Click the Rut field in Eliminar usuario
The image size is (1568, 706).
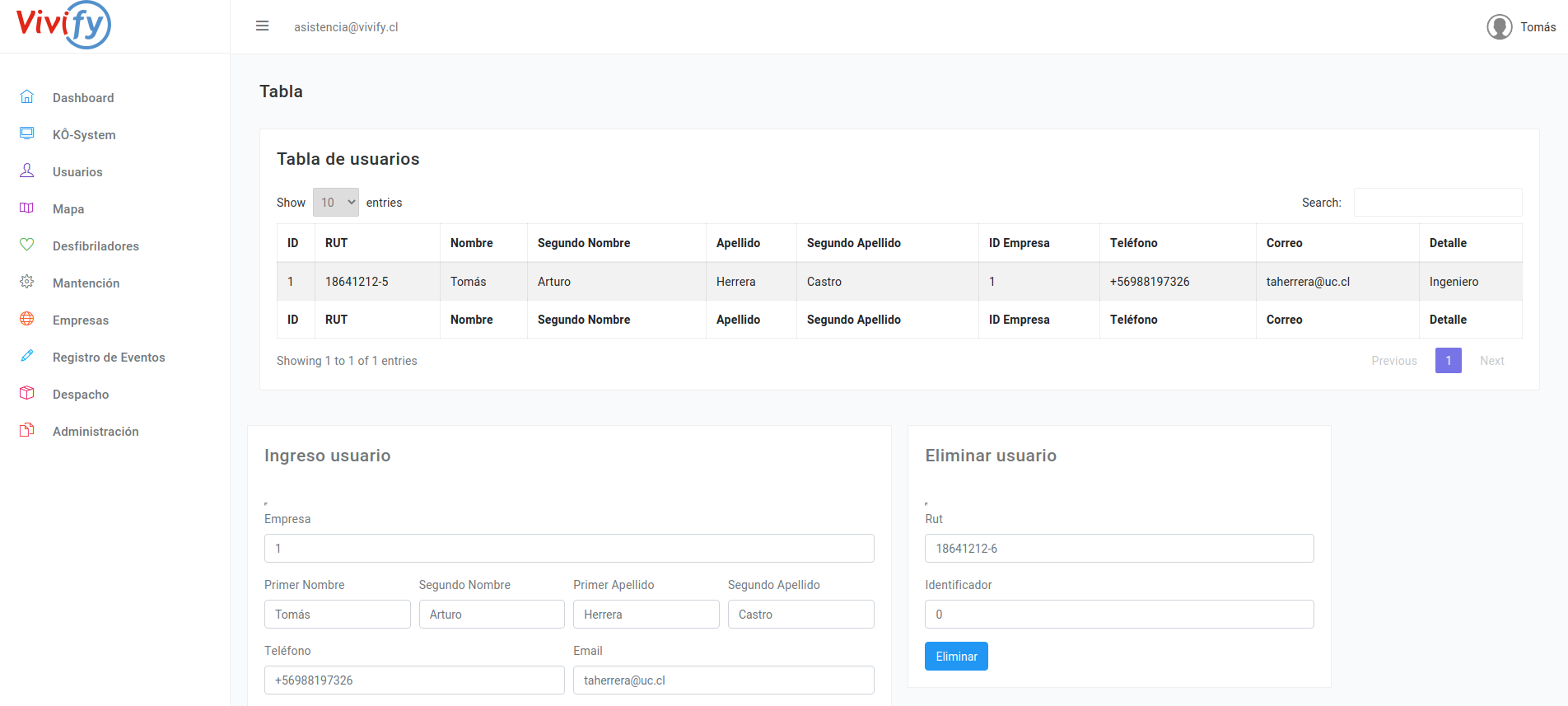pos(1119,549)
